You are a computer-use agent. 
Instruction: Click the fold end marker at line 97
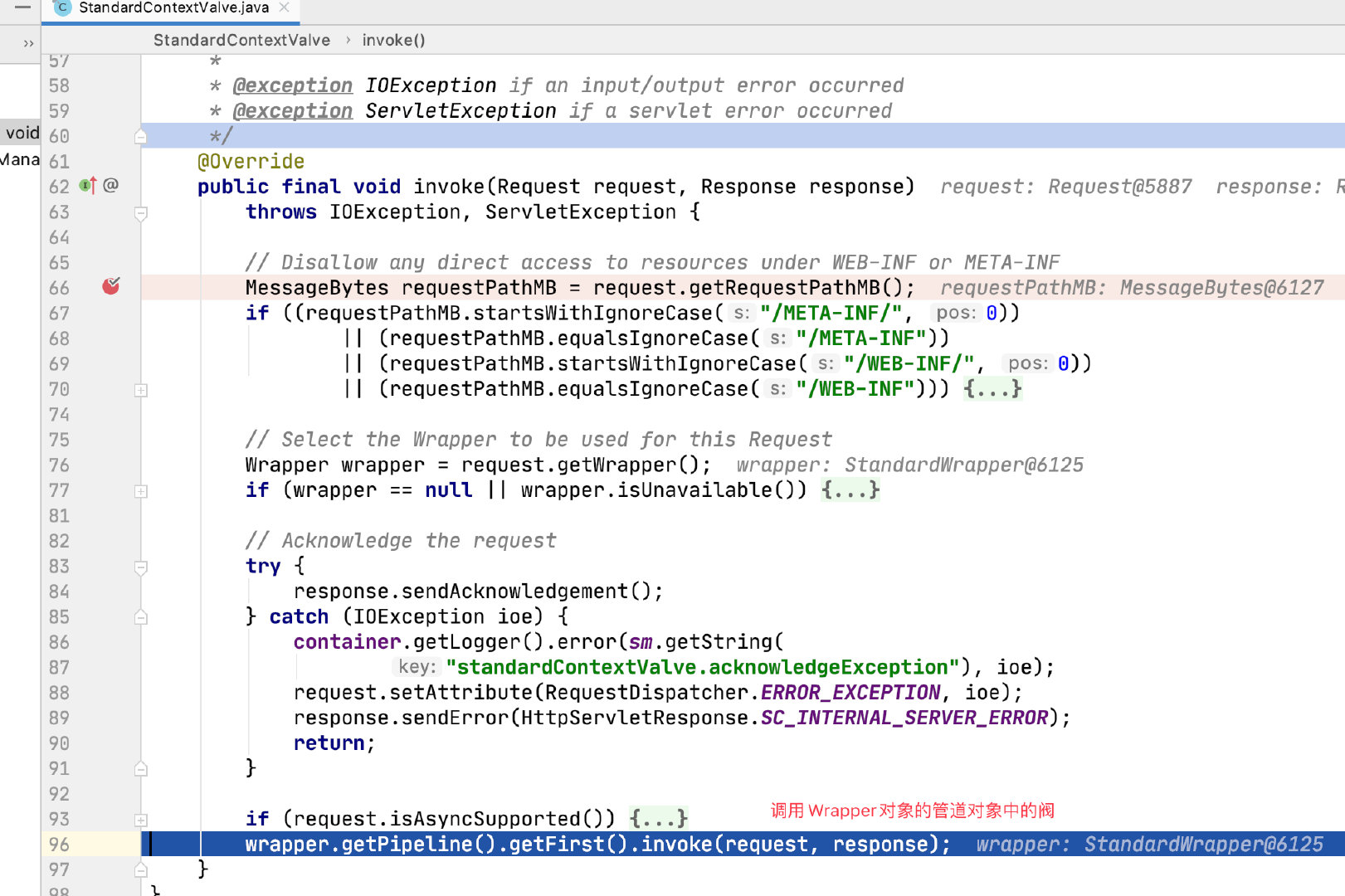[x=141, y=870]
